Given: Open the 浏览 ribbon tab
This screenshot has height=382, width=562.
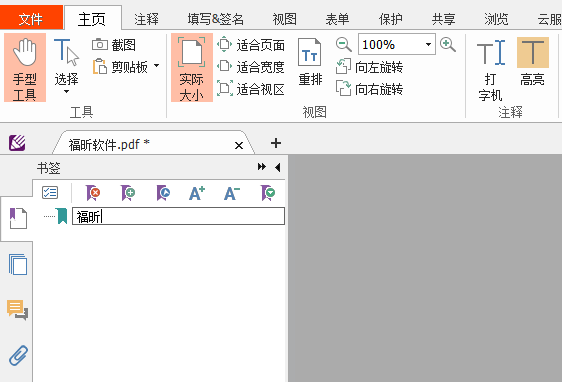Looking at the screenshot, I should click(x=496, y=19).
